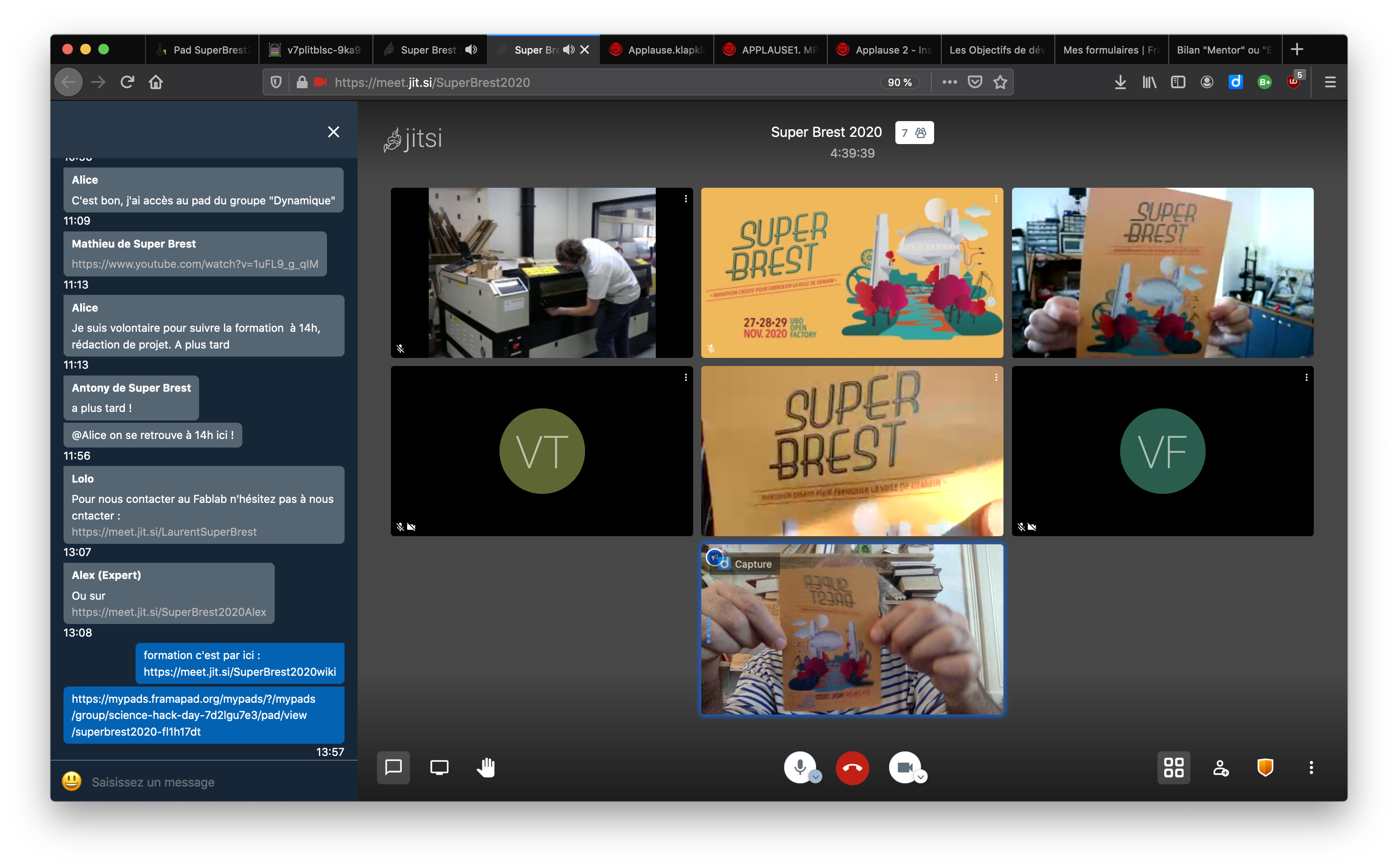This screenshot has width=1398, height=868.
Task: Open more actions menu in Jitsi toolbar
Action: 1311,768
